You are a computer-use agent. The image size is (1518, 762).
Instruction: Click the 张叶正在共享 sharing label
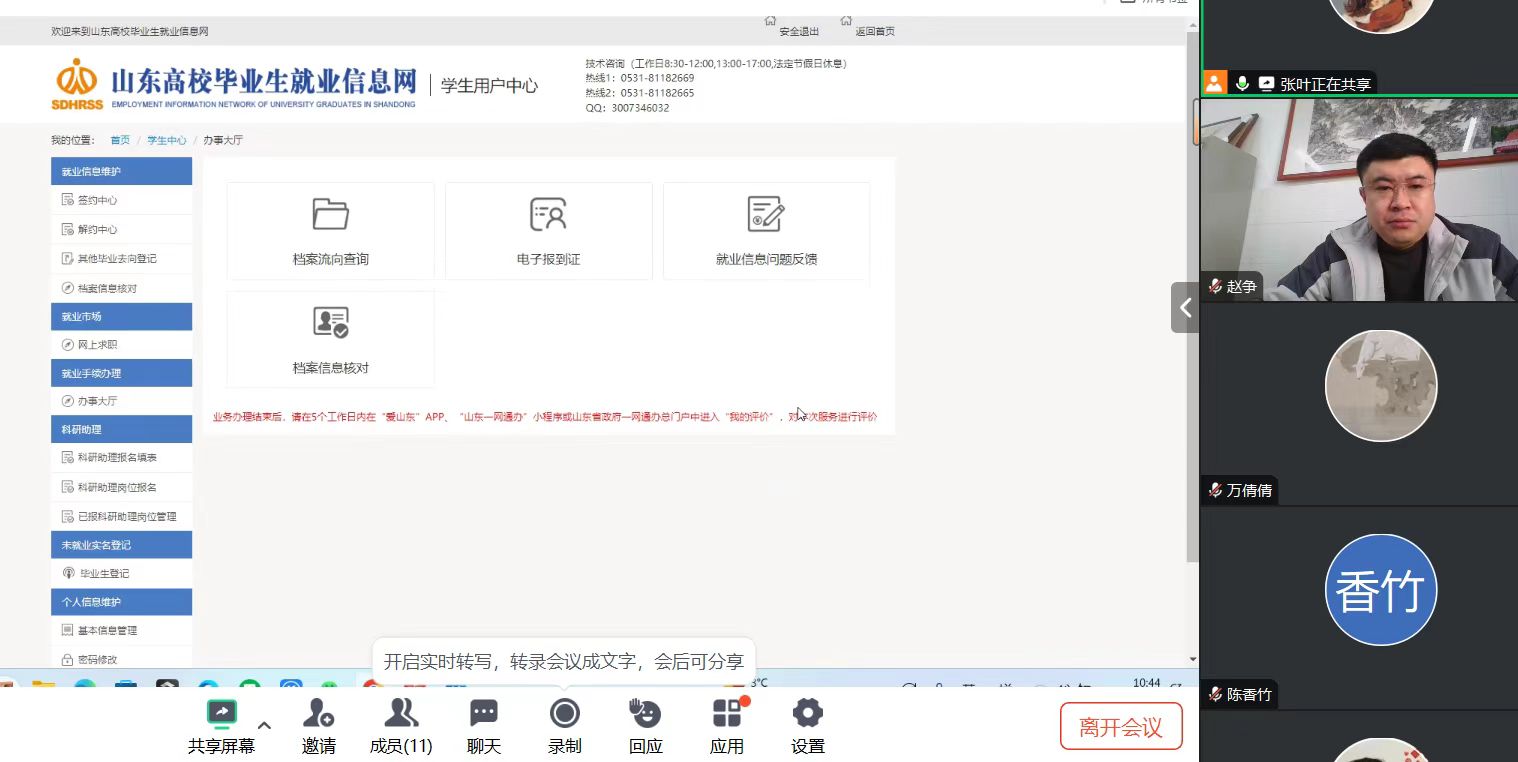pyautogui.click(x=1325, y=85)
